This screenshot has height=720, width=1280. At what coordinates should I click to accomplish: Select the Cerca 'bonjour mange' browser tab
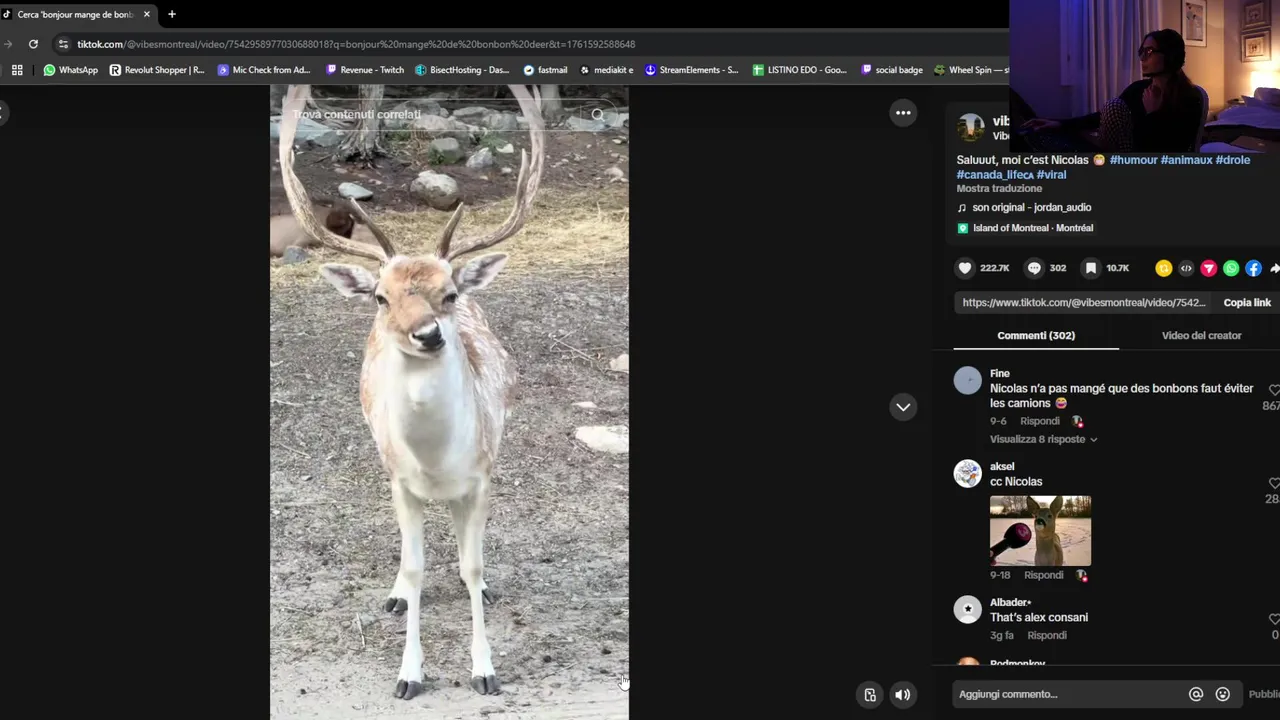point(77,14)
